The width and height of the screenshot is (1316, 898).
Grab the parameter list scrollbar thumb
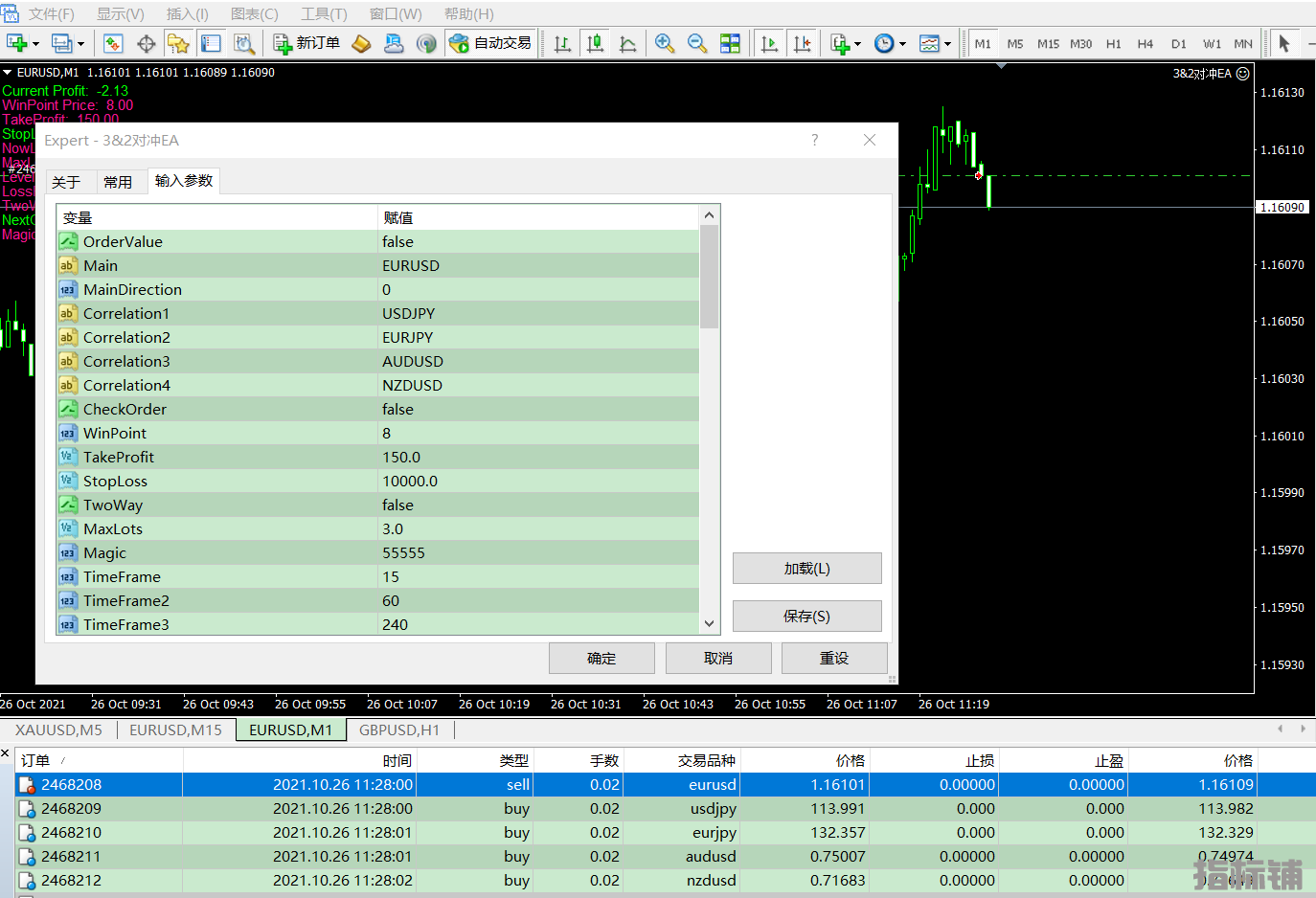[x=709, y=277]
